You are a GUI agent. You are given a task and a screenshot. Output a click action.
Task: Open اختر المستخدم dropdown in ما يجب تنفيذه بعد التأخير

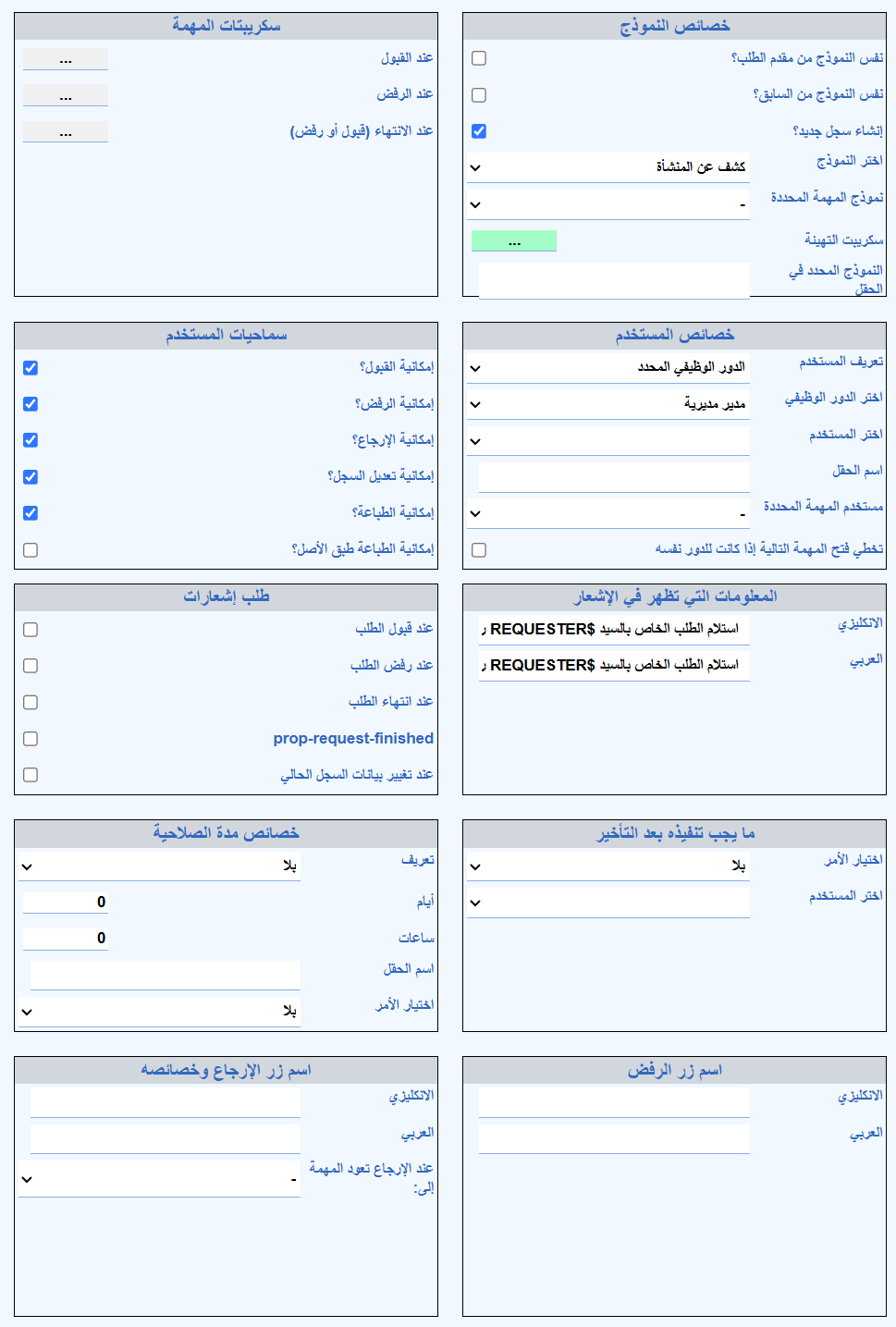tap(608, 903)
